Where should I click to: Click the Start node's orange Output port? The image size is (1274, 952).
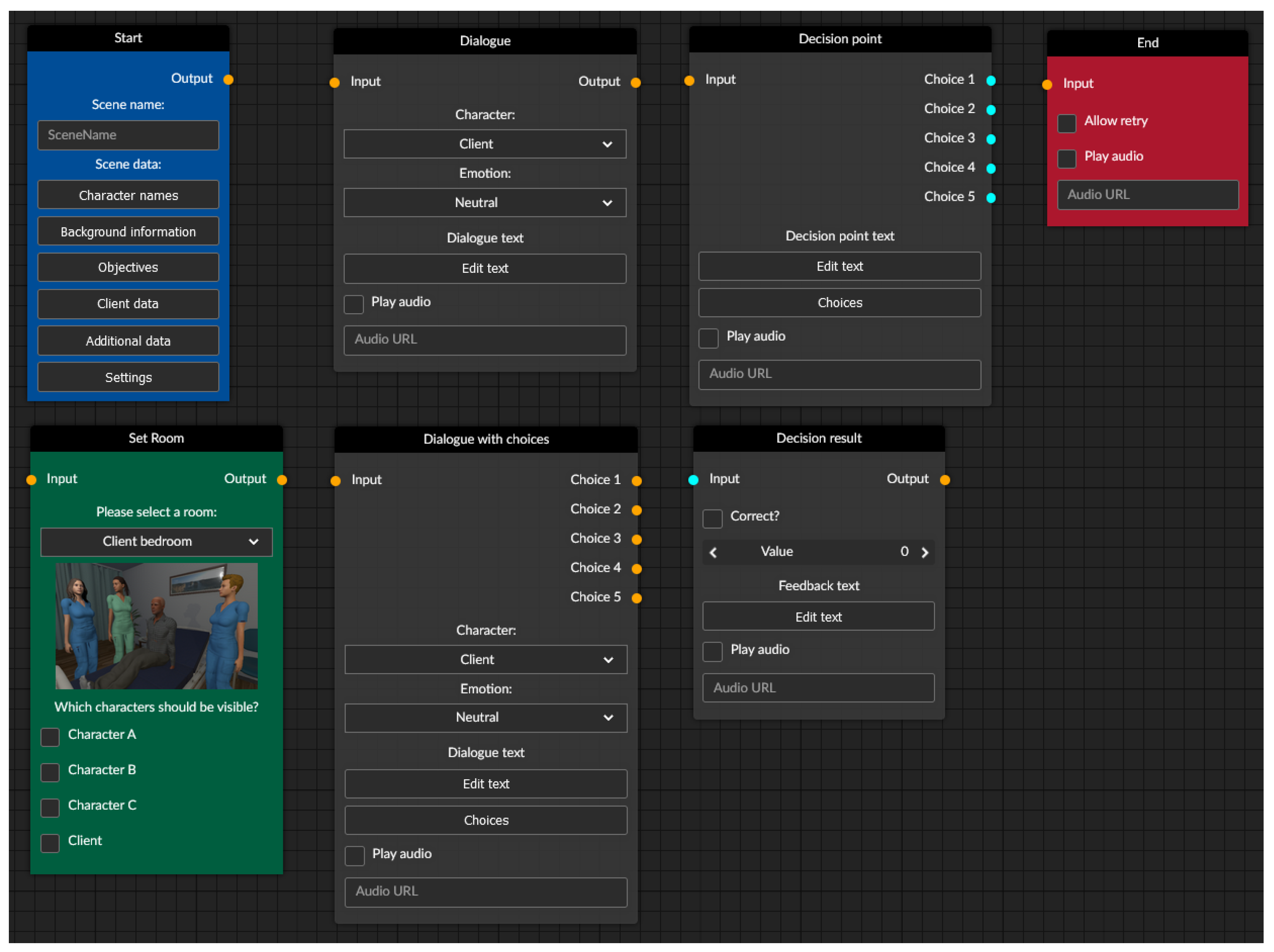coord(229,80)
